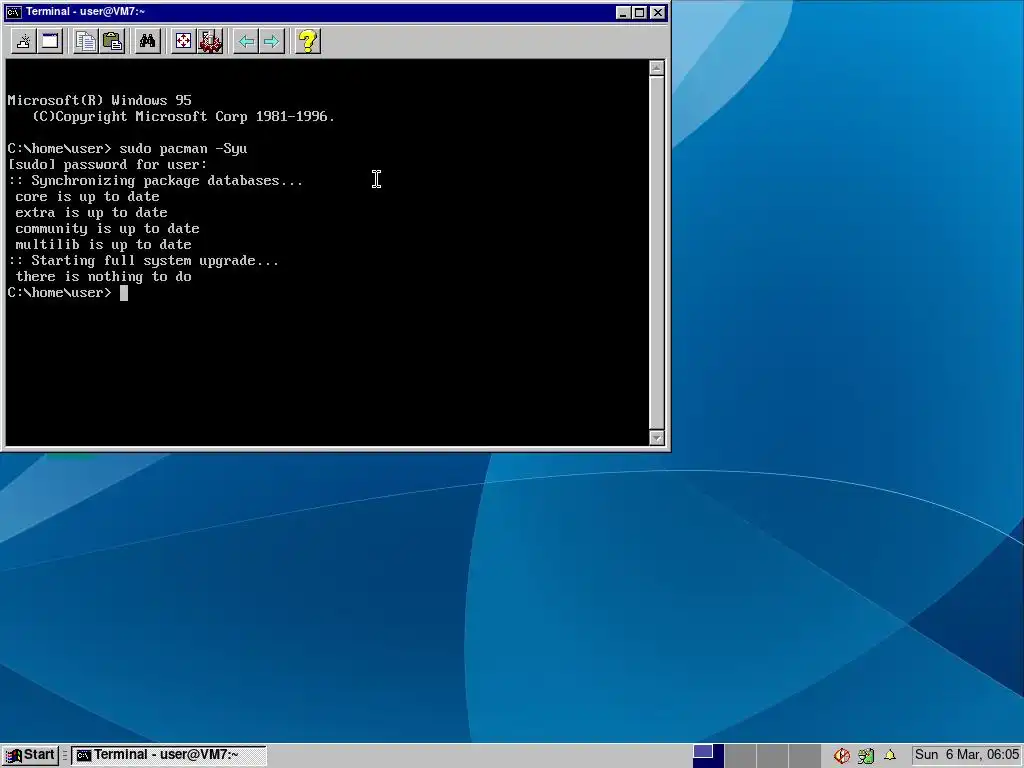Click the terminal scrollbar down arrow
Viewport: 1024px width, 768px height.
point(657,438)
